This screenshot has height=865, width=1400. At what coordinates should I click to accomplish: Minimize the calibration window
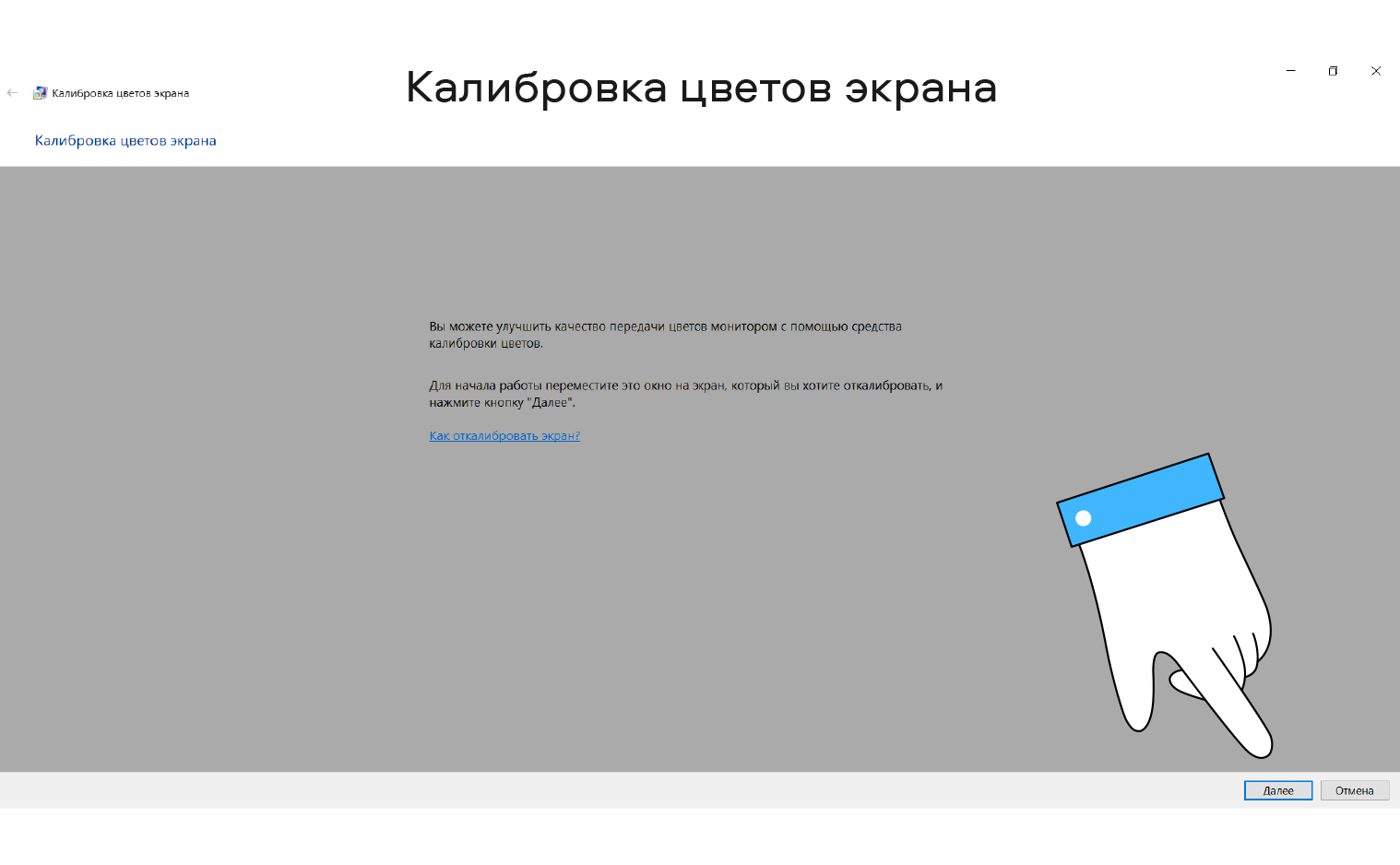[1290, 71]
